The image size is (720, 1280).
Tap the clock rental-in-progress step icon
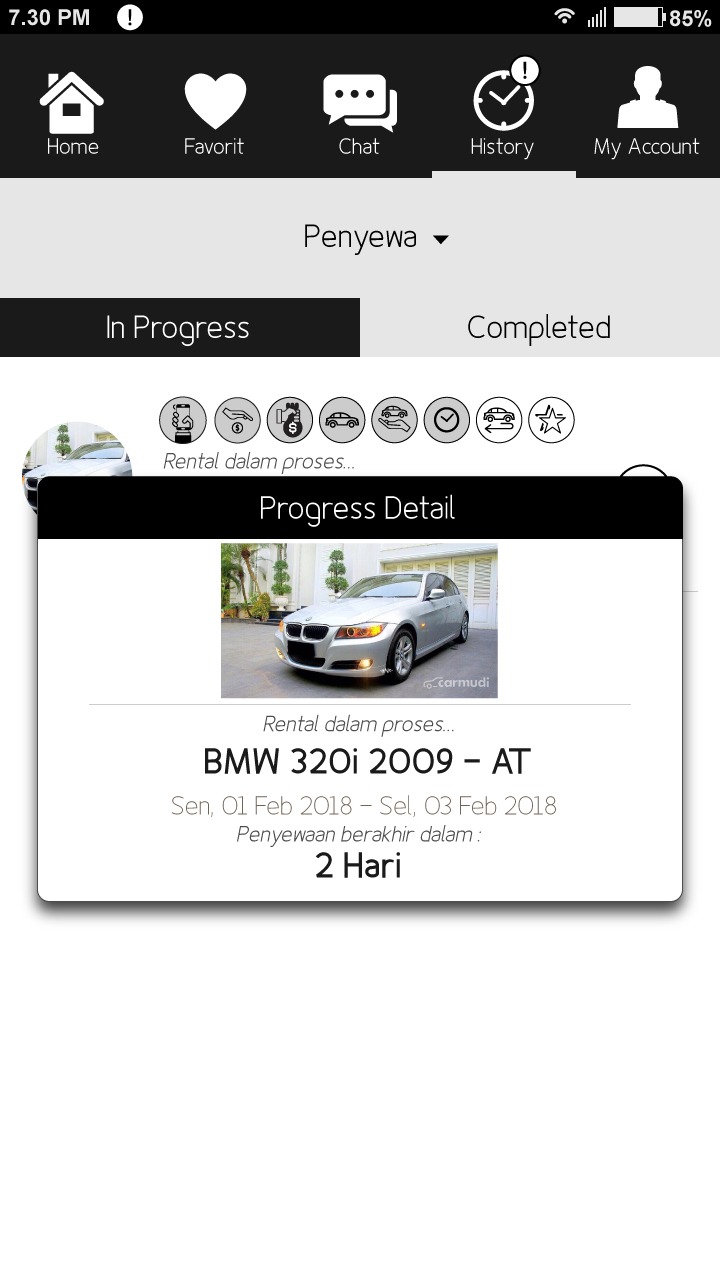click(x=447, y=420)
